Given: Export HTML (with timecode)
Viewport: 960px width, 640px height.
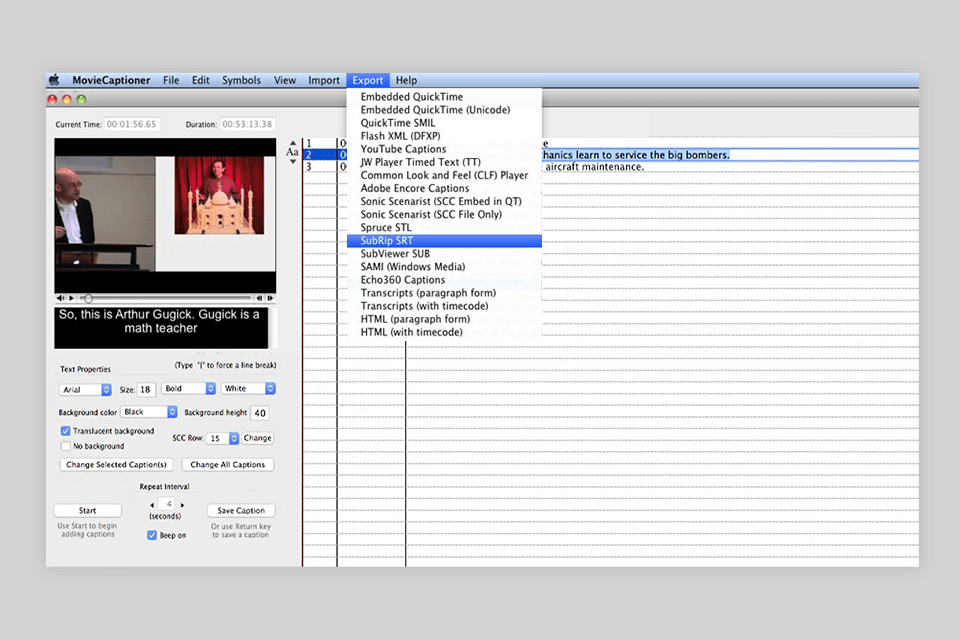Looking at the screenshot, I should (444, 332).
